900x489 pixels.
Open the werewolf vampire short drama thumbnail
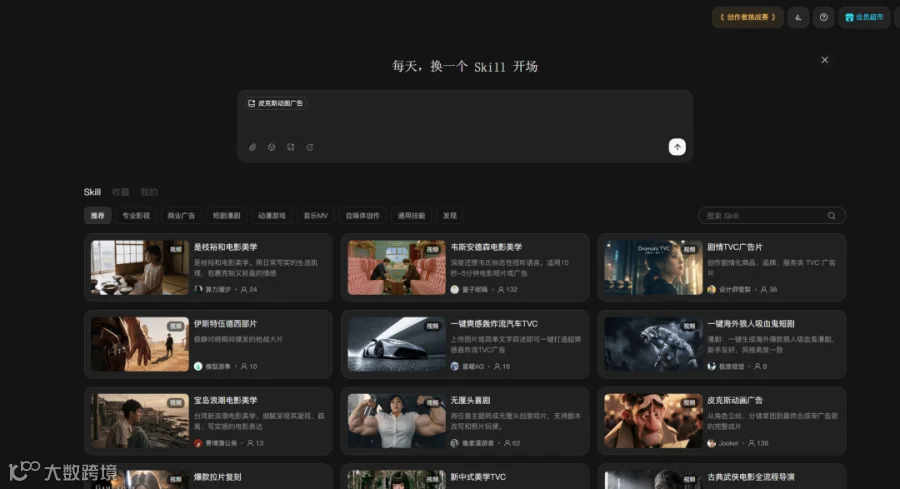[x=653, y=344]
